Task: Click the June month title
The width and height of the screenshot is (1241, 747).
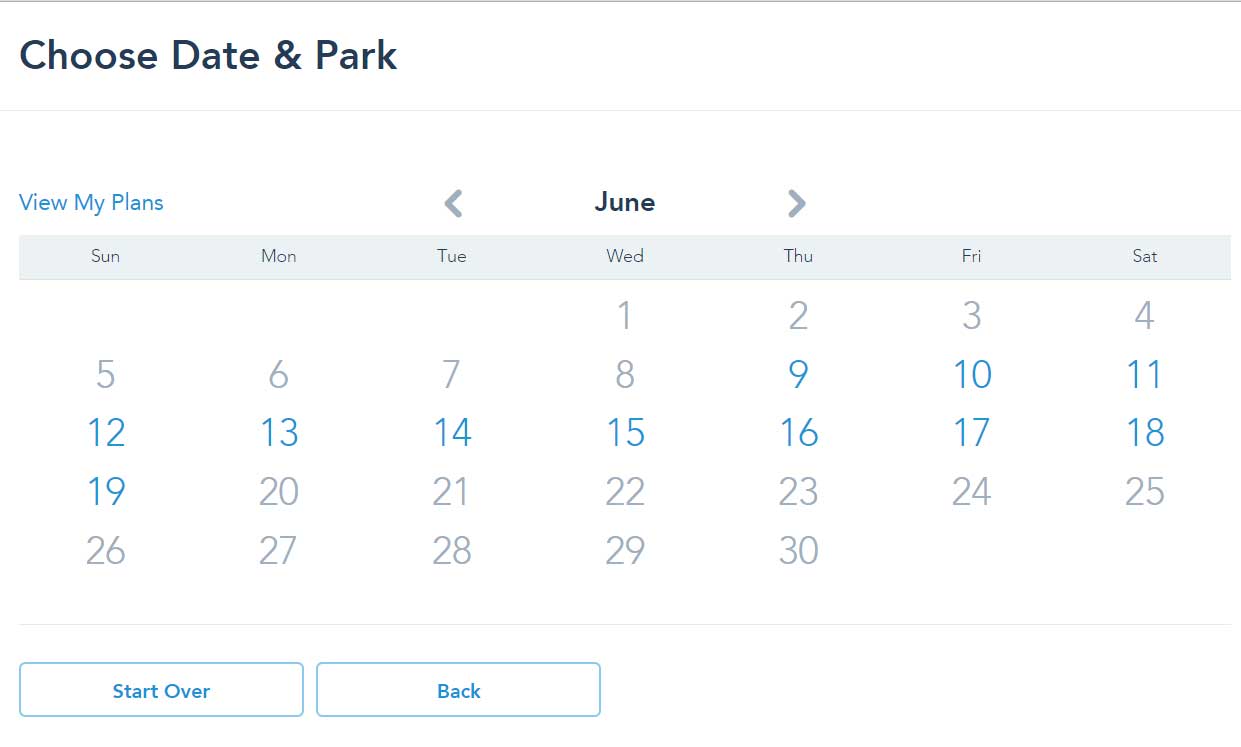Action: click(x=625, y=202)
